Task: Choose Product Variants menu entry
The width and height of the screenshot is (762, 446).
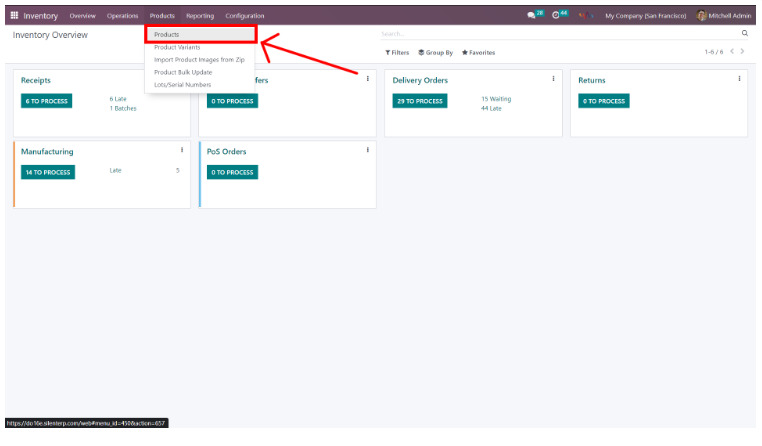Action: [x=176, y=47]
